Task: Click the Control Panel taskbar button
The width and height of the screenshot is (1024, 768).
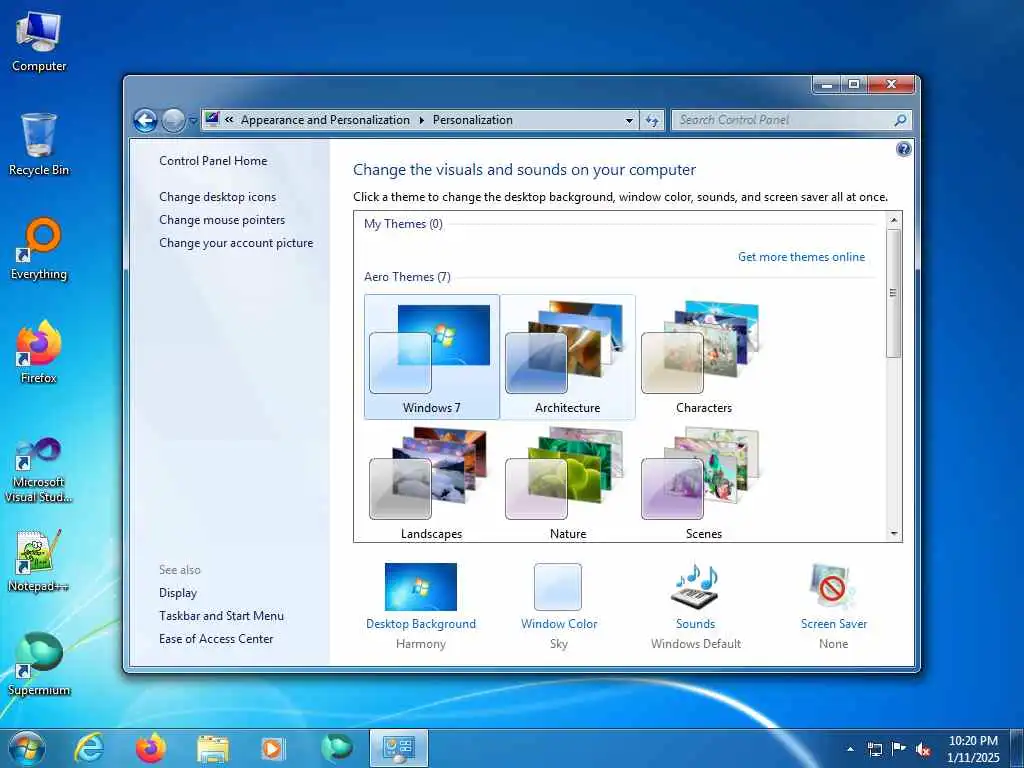Action: pyautogui.click(x=399, y=748)
